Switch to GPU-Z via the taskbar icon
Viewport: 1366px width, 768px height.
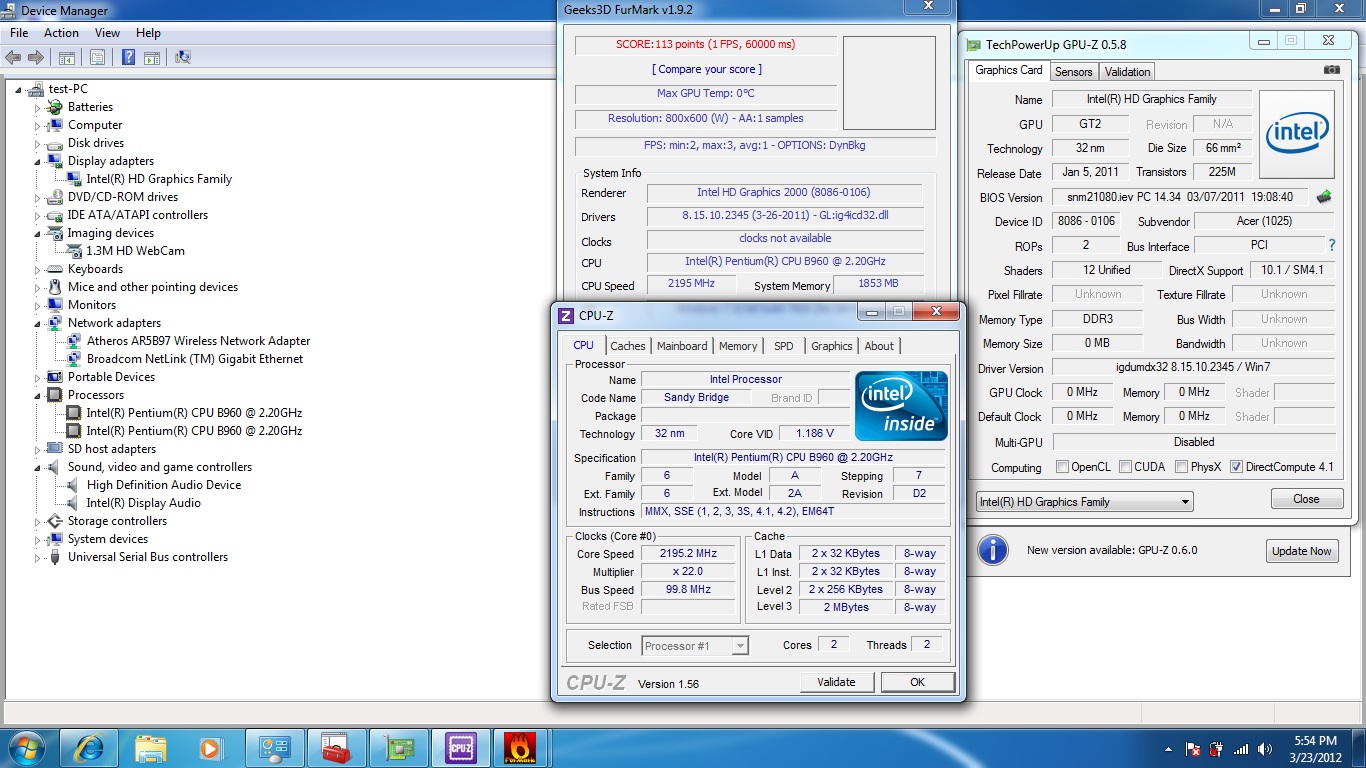pos(397,748)
